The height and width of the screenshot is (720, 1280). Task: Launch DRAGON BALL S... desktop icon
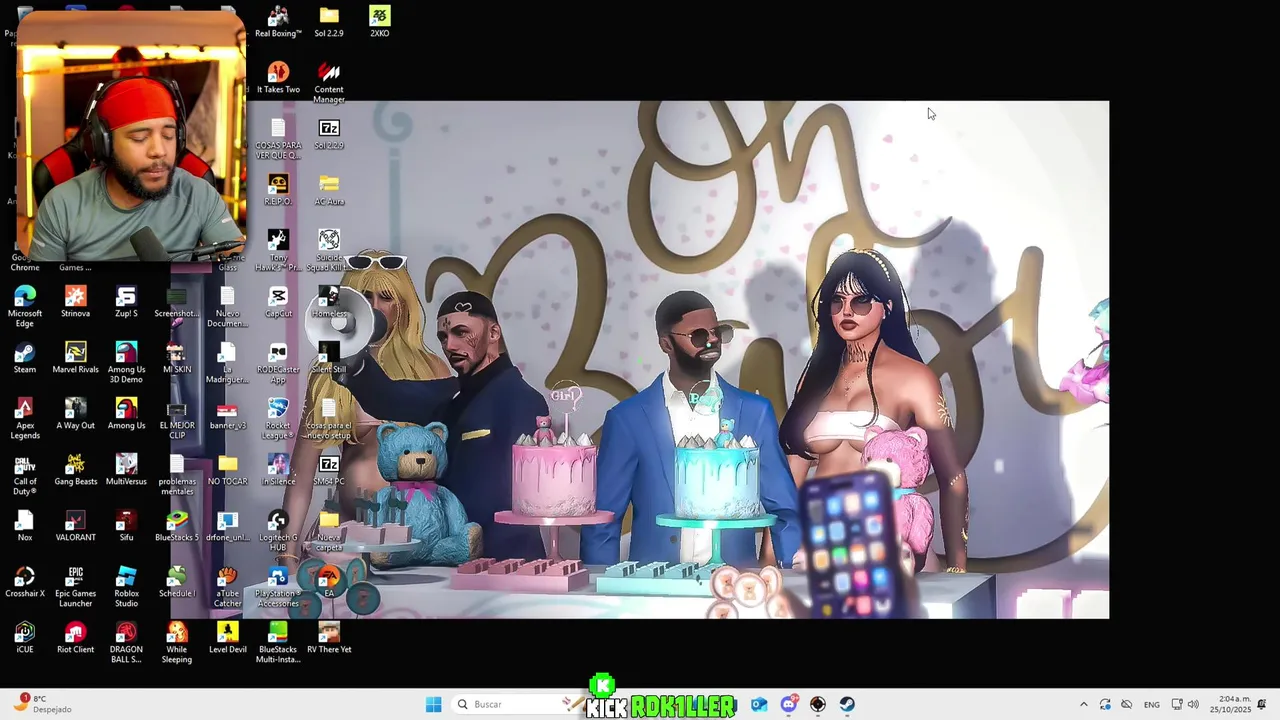point(126,642)
